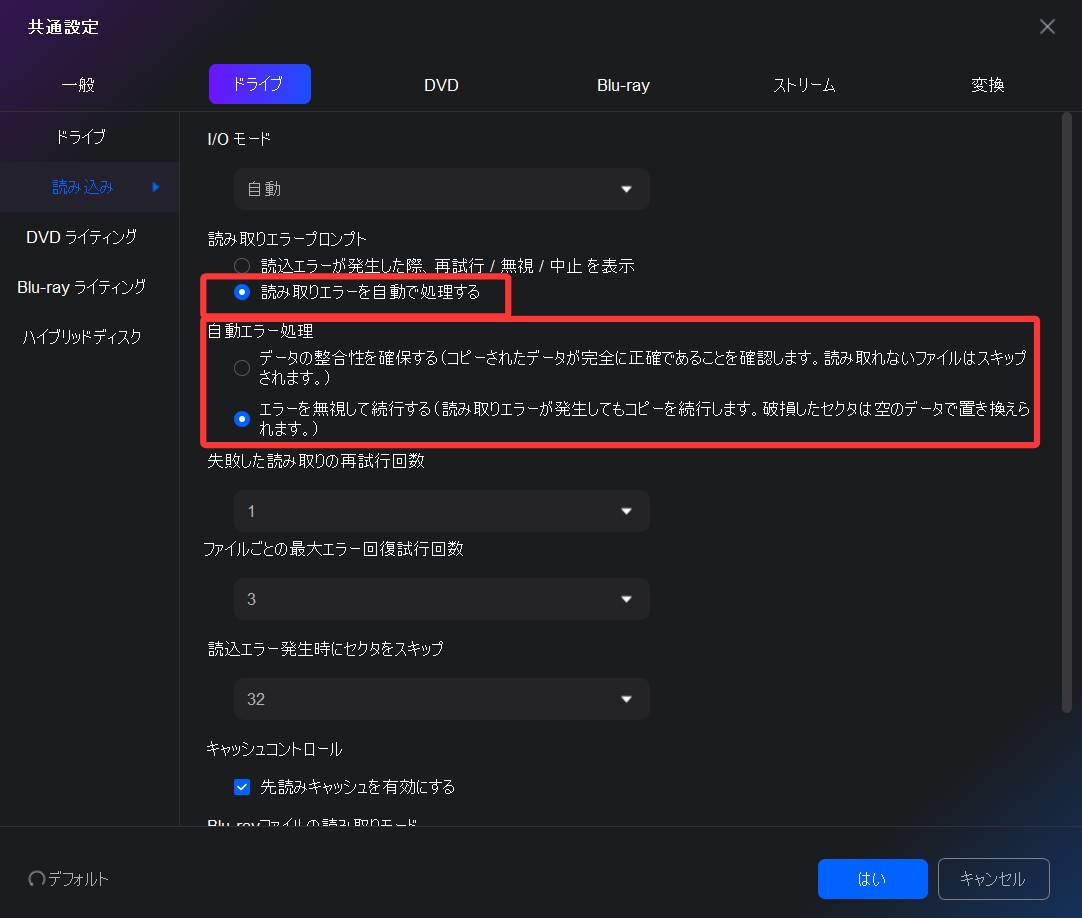The width and height of the screenshot is (1082, 918).
Task: Click the デフォルト reset icon
Action: [x=36, y=879]
